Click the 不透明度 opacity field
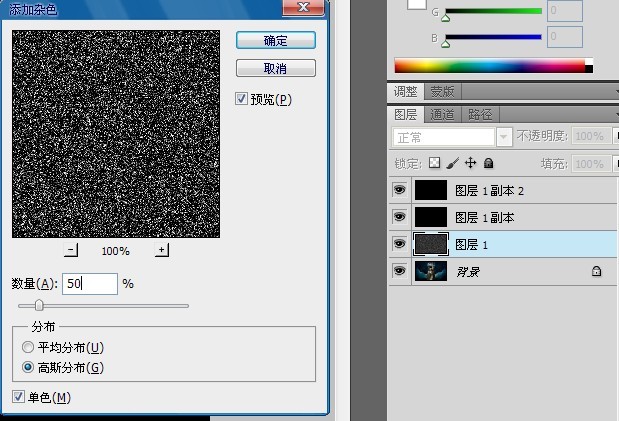Viewport: 619px width, 421px height. pos(591,136)
